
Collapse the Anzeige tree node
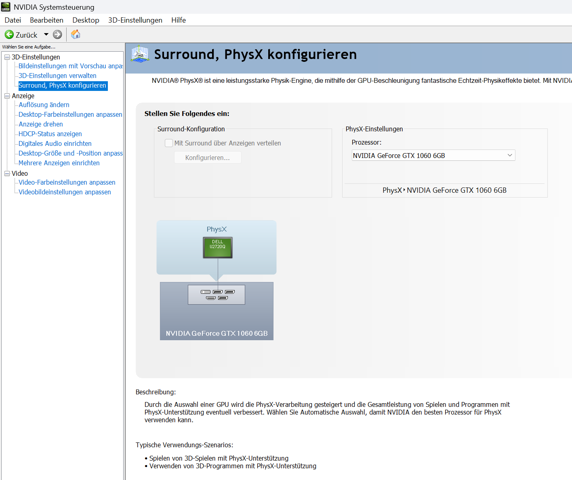pos(7,96)
